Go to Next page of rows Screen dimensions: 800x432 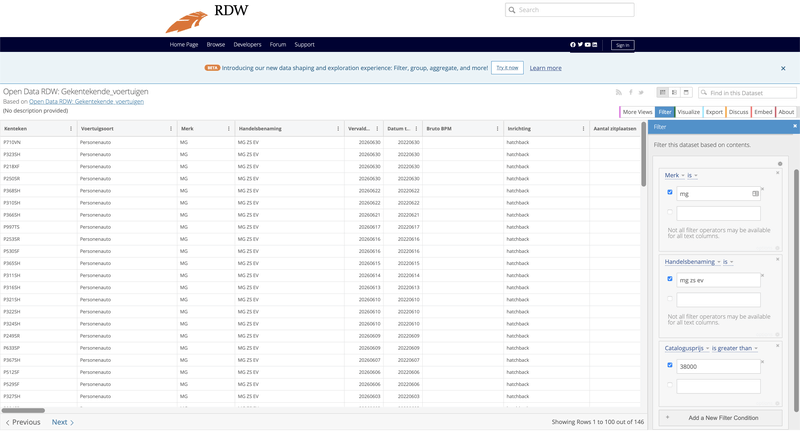tap(63, 422)
